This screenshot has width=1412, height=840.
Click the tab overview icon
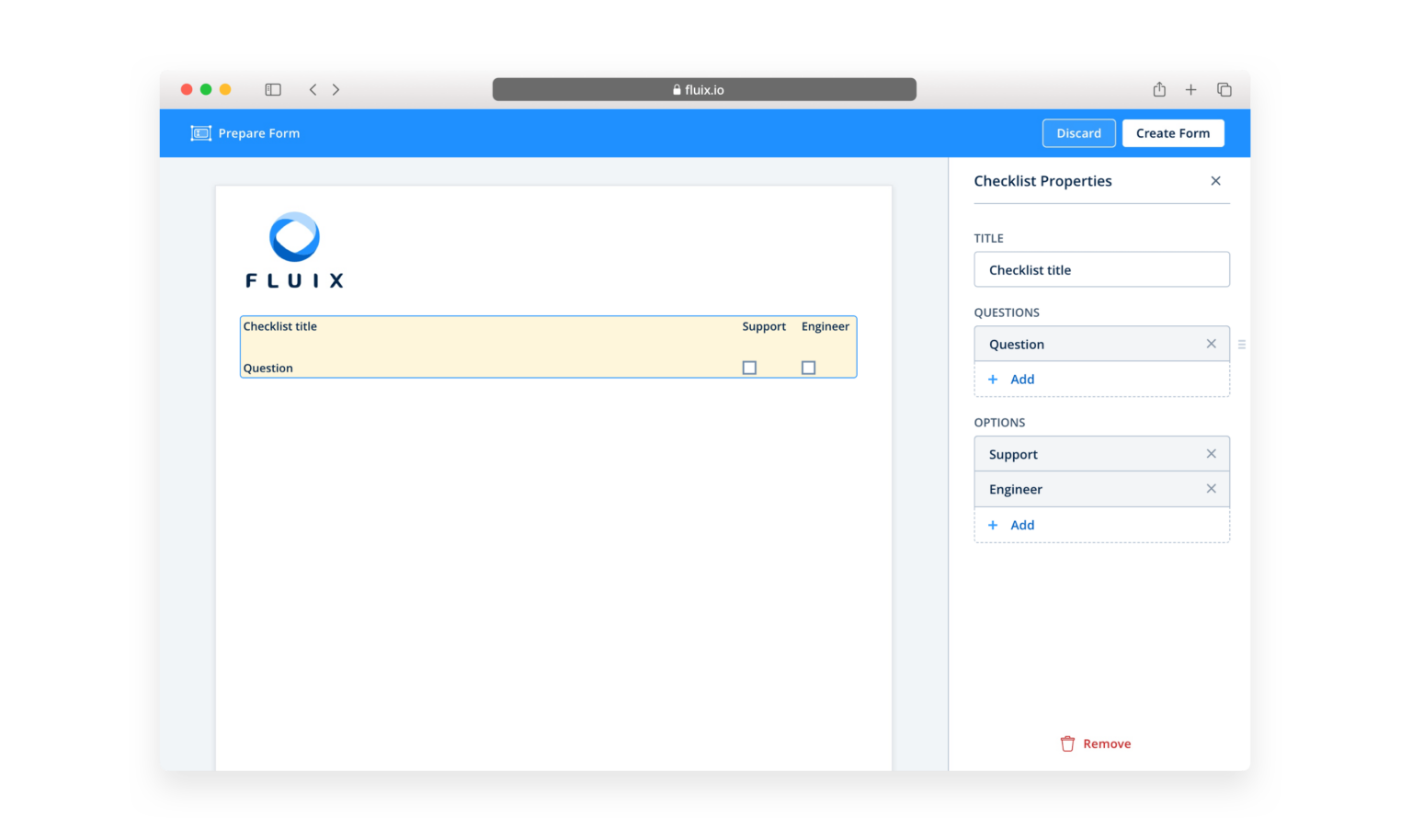(x=1224, y=89)
